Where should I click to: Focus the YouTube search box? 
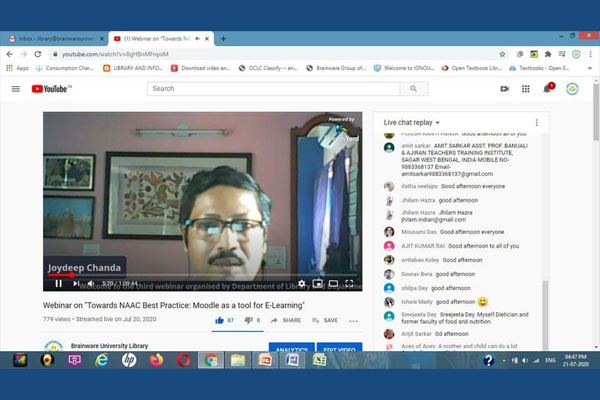(x=272, y=89)
